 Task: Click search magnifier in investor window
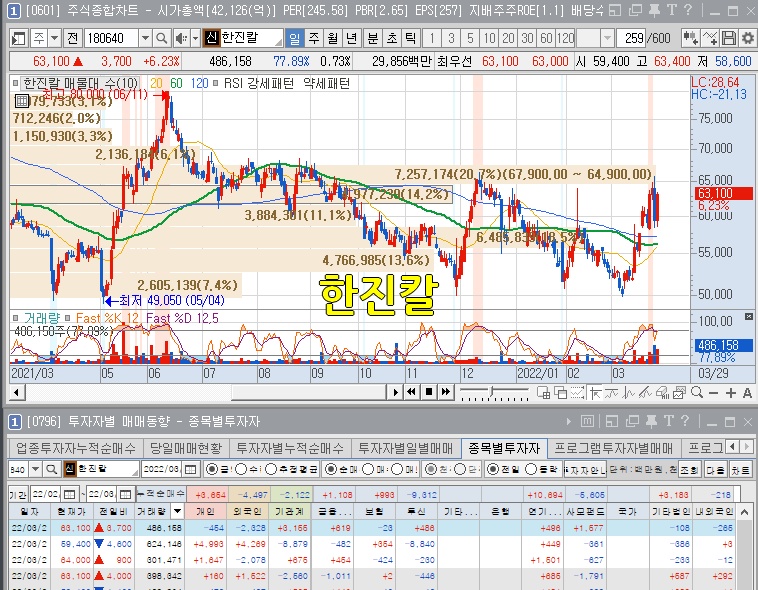pyautogui.click(x=52, y=469)
